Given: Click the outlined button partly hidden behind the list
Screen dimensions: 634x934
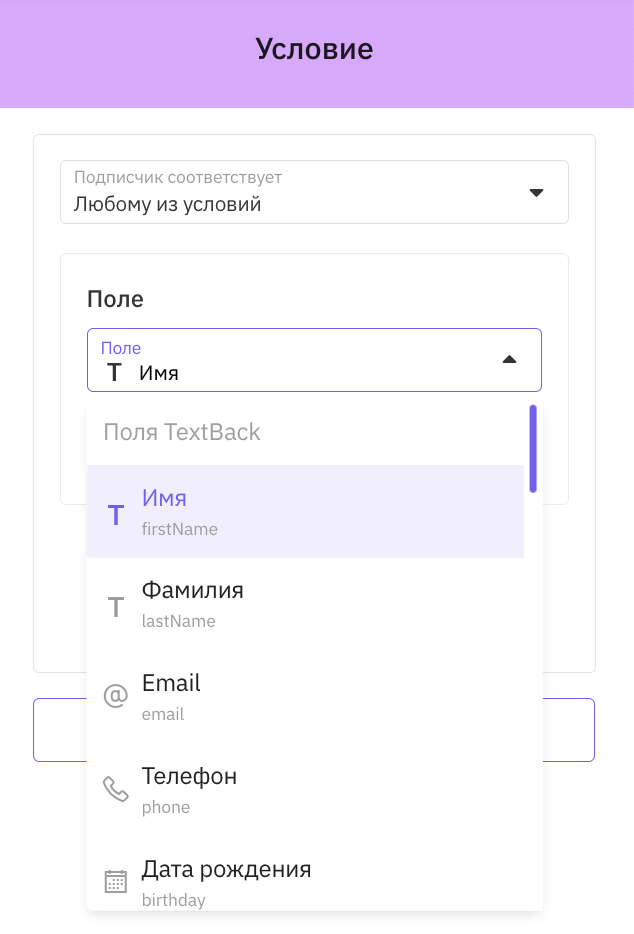Looking at the screenshot, I should point(314,730).
